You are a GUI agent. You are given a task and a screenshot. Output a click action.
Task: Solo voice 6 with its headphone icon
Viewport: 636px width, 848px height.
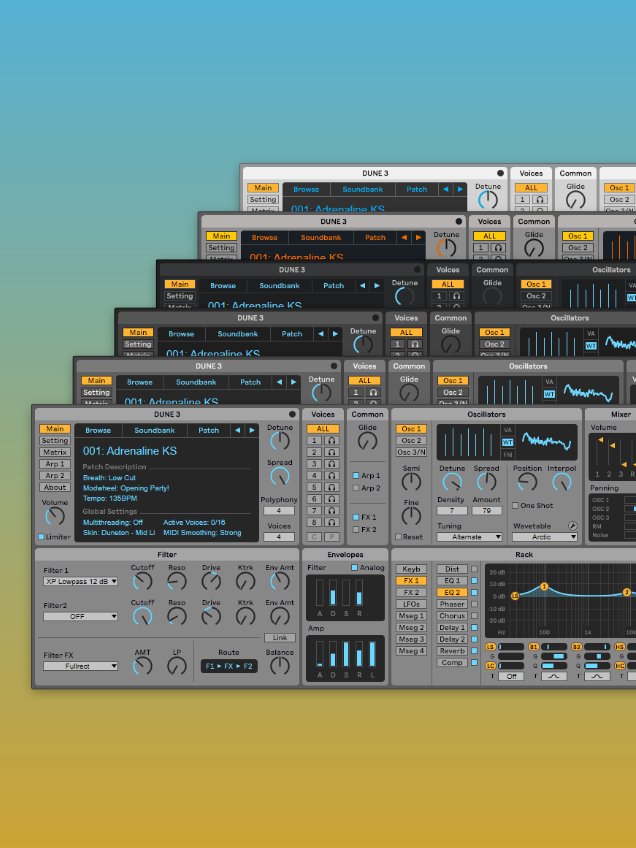tap(332, 499)
